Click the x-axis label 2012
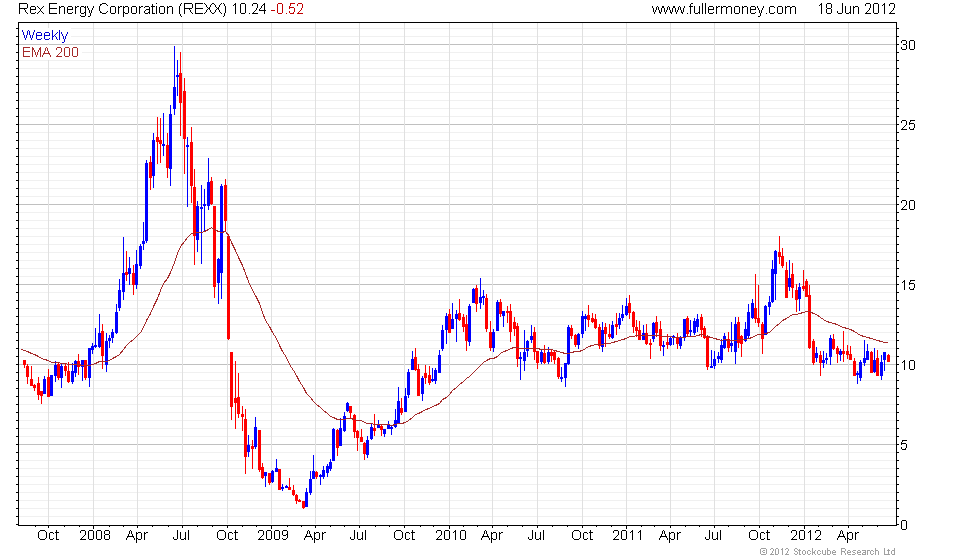This screenshot has height=560, width=980. point(806,536)
